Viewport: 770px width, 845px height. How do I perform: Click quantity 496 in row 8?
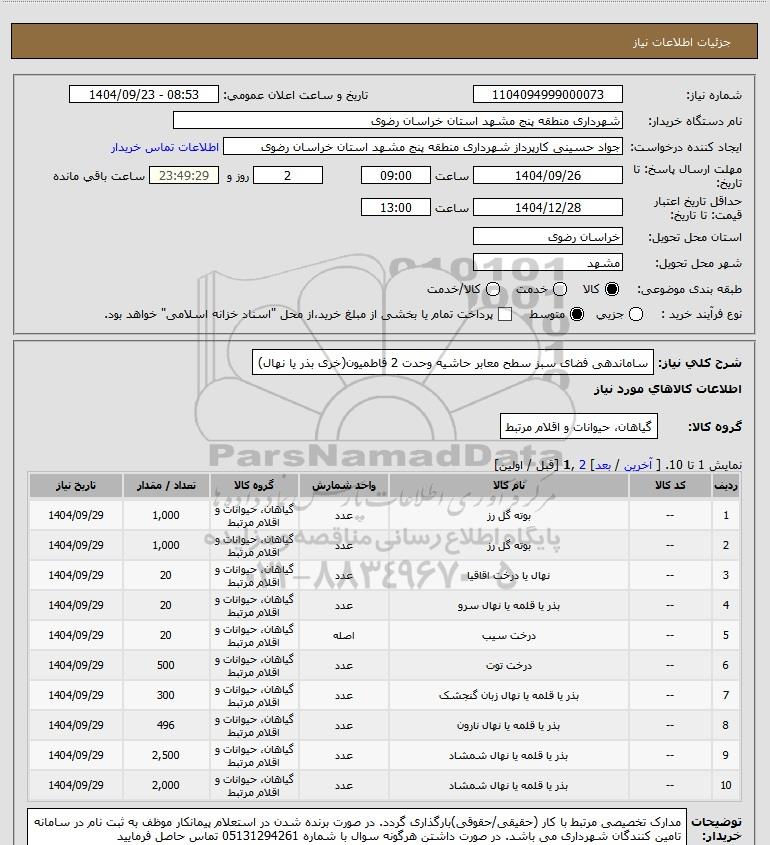click(166, 725)
